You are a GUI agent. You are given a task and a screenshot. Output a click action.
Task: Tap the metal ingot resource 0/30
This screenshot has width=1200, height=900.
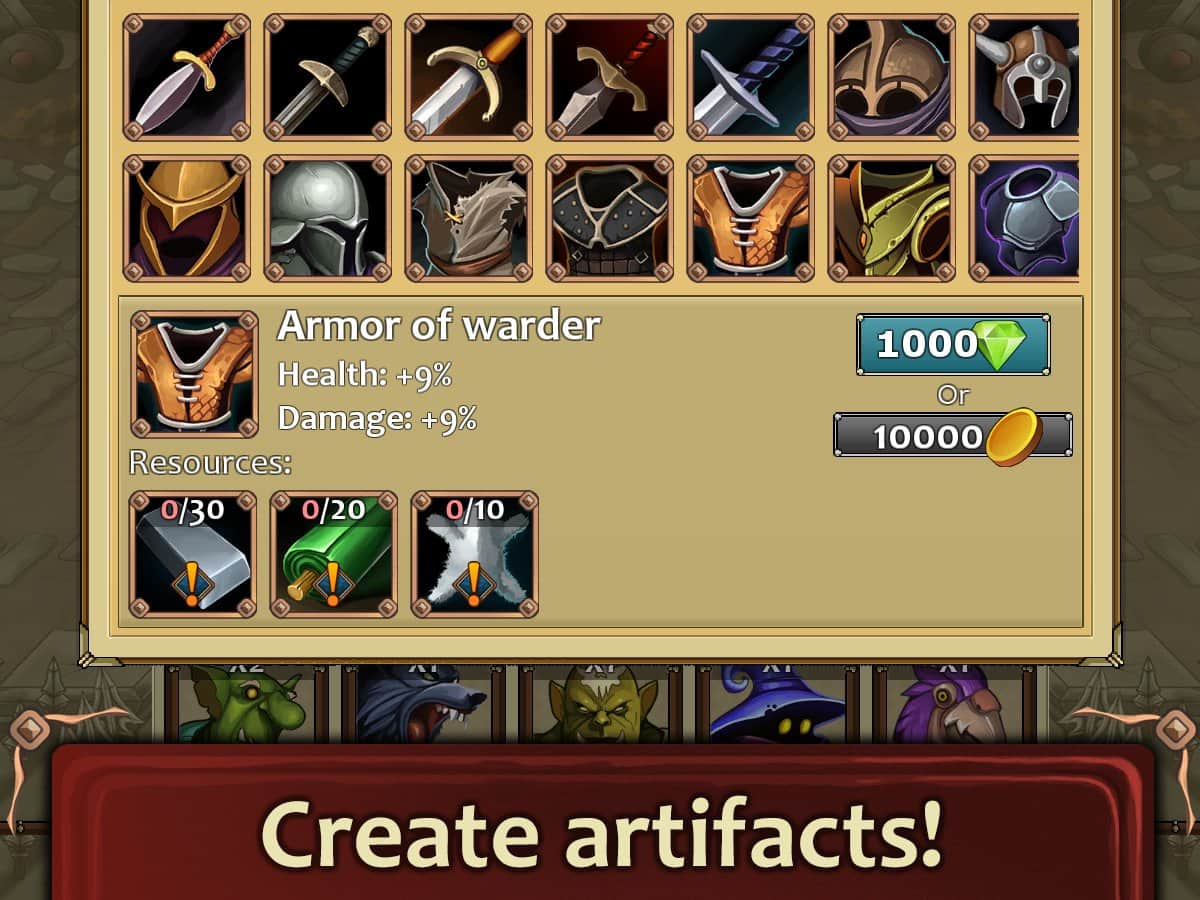pos(193,554)
